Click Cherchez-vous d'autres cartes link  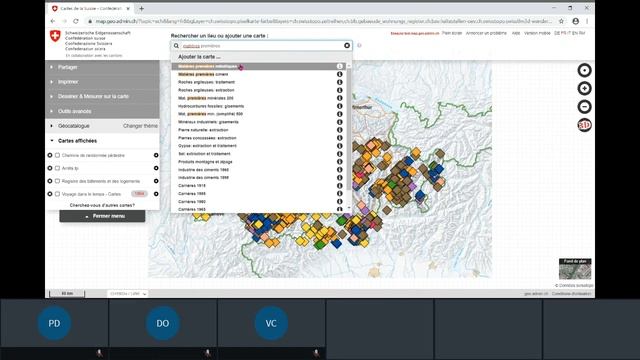coord(102,205)
